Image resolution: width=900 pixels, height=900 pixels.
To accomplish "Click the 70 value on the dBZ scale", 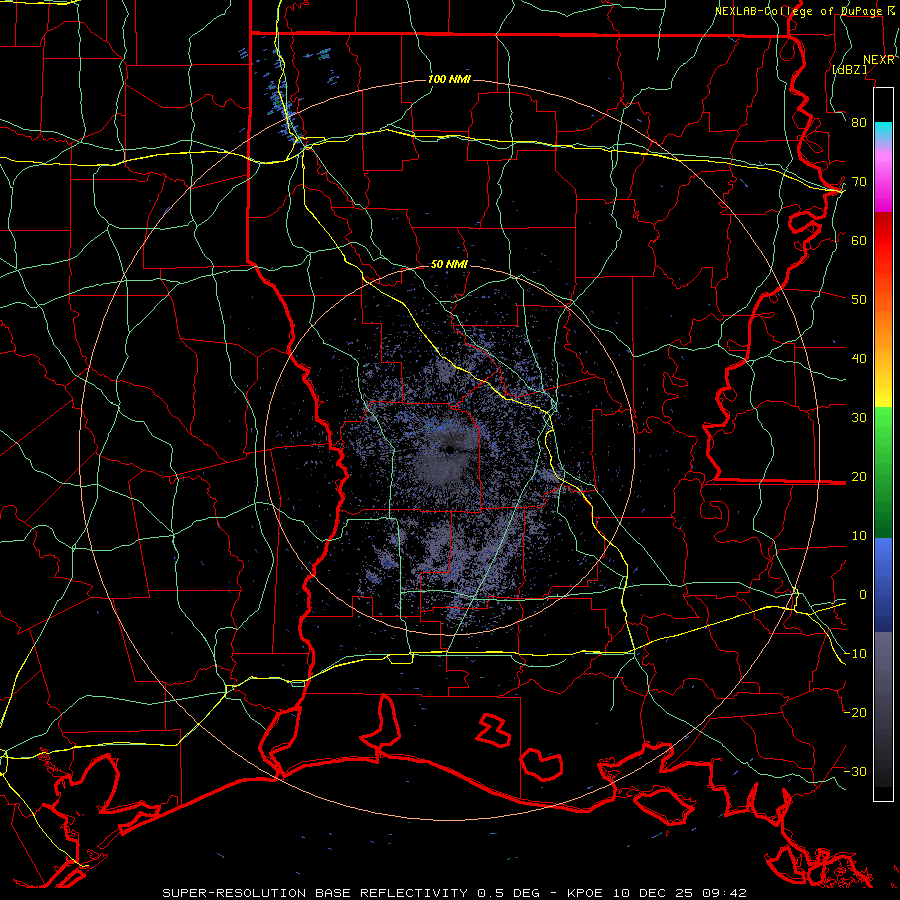I will [859, 182].
